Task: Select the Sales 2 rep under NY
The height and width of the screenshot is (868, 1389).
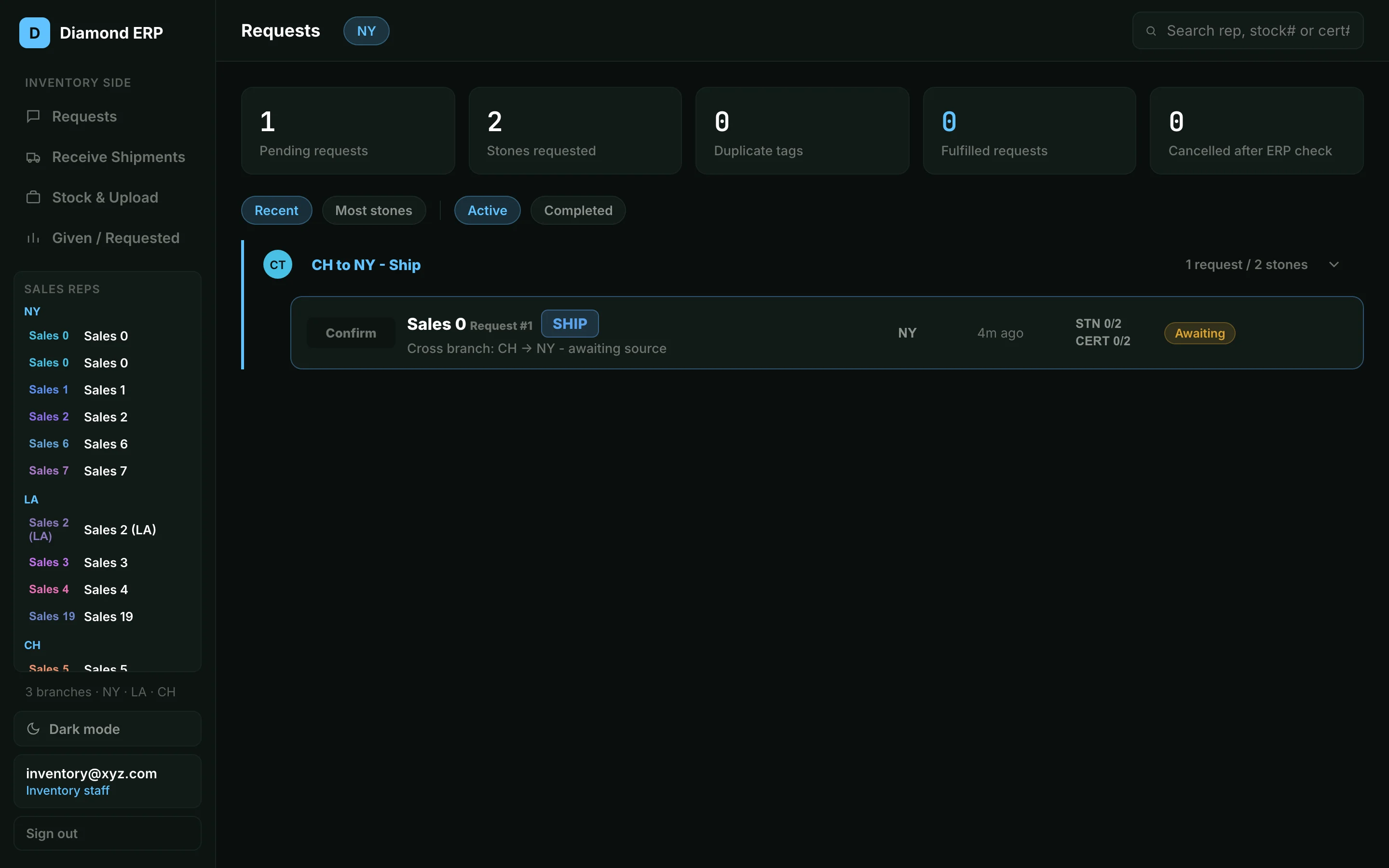Action: click(108, 417)
